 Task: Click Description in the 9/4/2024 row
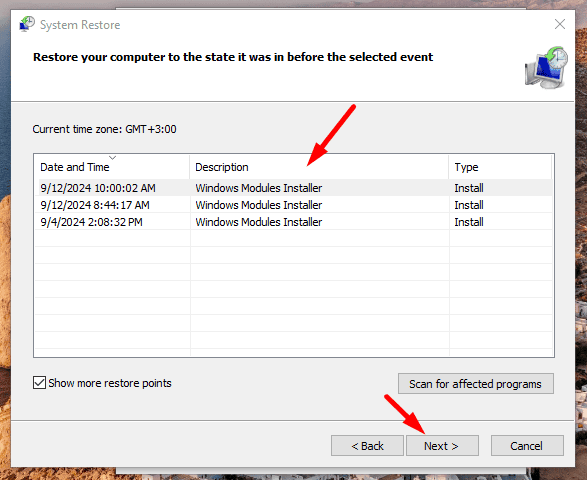coord(259,222)
